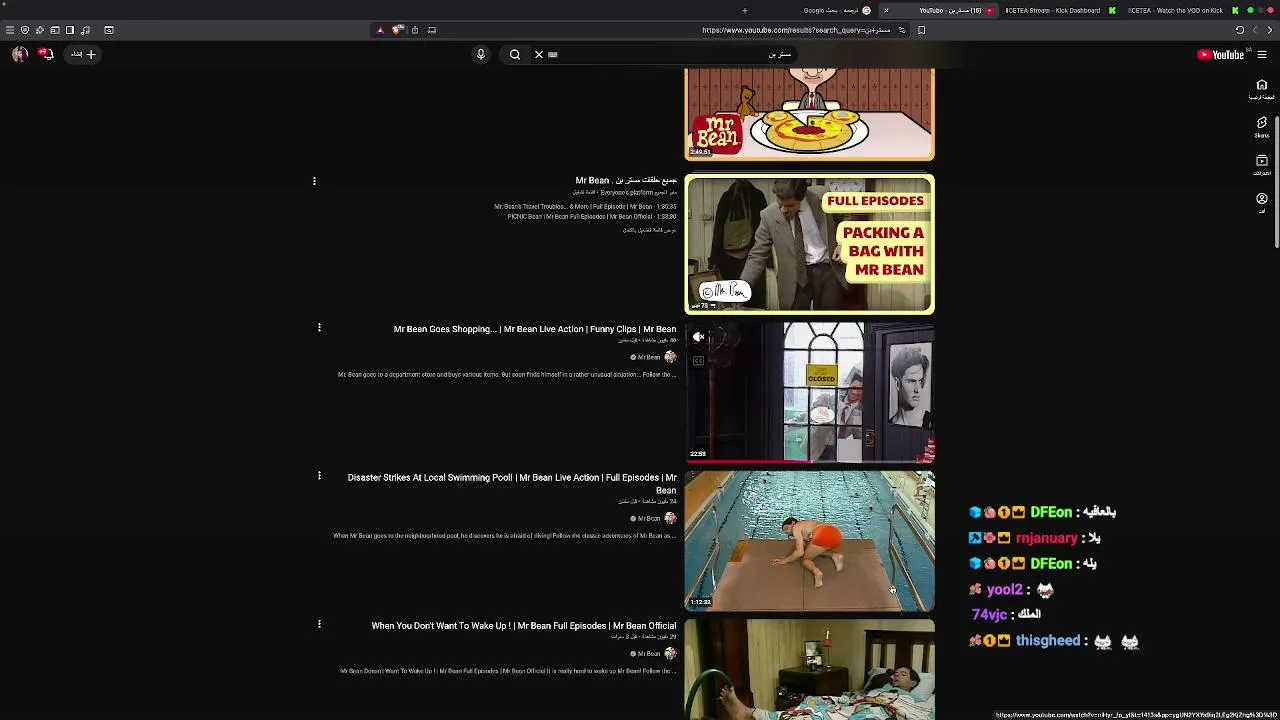1280x720 pixels.
Task: Open Mr Bean channel avatar under Wake Up video
Action: tap(670, 653)
